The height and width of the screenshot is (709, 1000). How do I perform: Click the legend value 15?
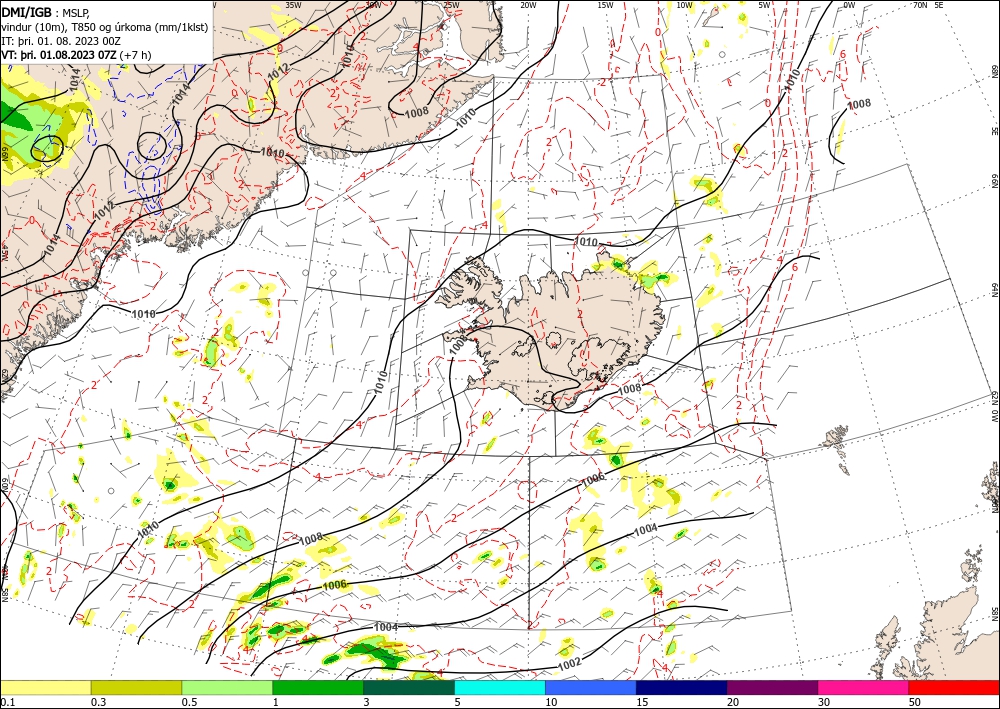coord(642,702)
